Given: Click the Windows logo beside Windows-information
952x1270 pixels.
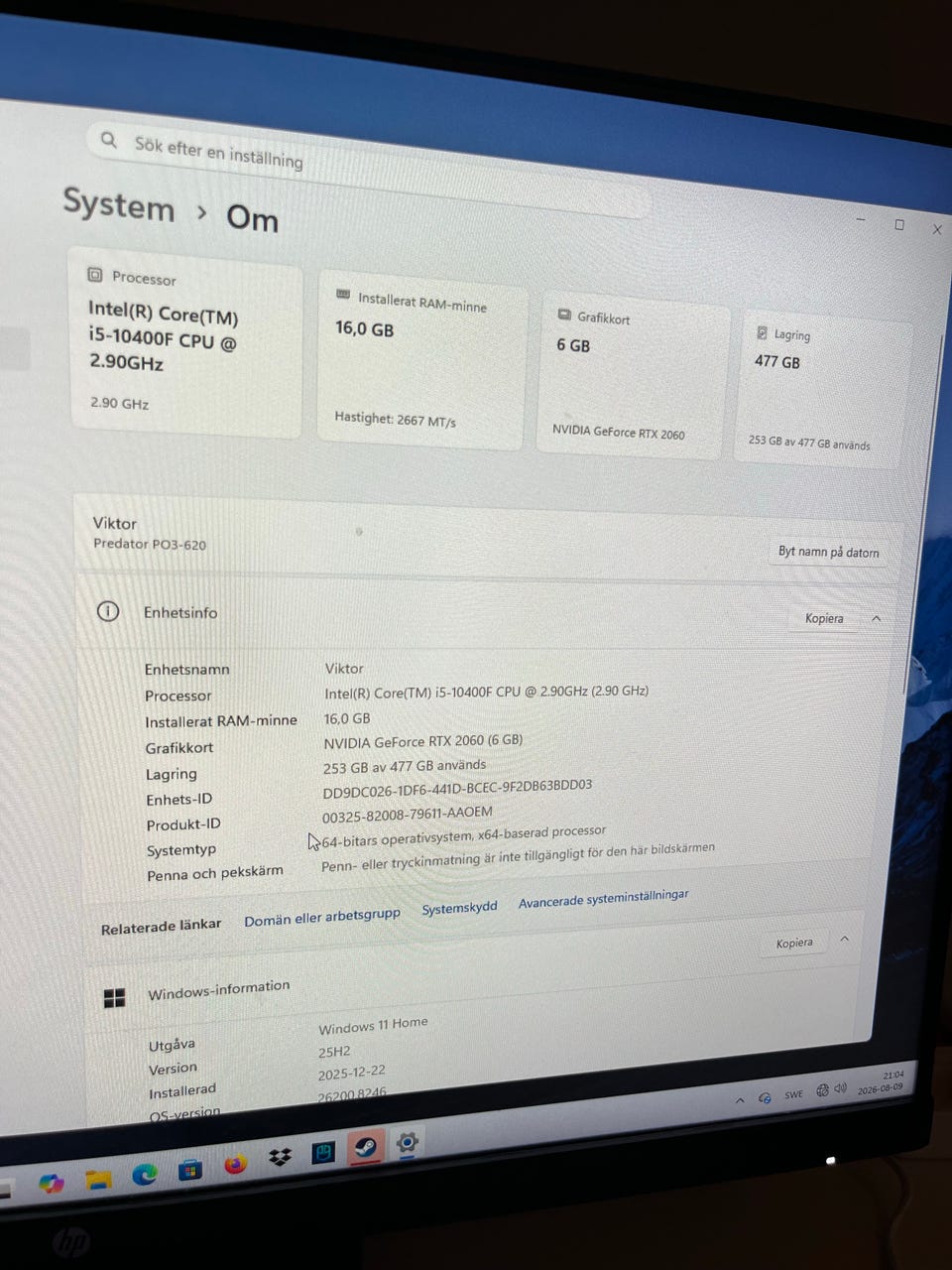Looking at the screenshot, I should point(115,997).
